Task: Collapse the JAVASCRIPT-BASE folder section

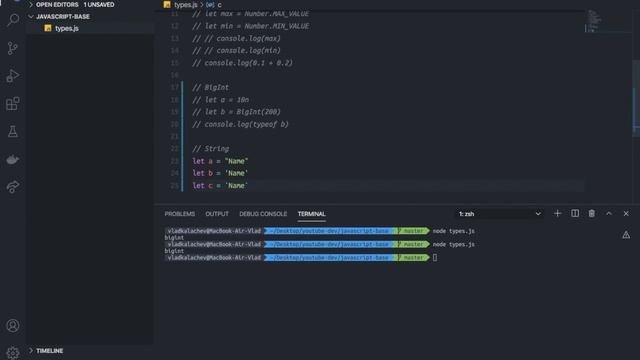Action: [x=62, y=16]
